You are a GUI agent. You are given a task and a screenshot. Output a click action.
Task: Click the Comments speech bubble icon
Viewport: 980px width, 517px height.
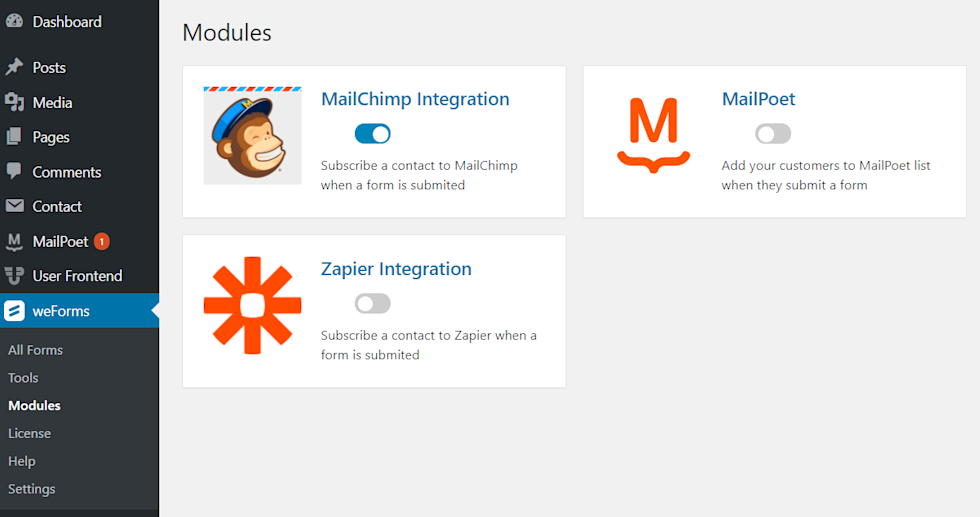click(x=14, y=171)
